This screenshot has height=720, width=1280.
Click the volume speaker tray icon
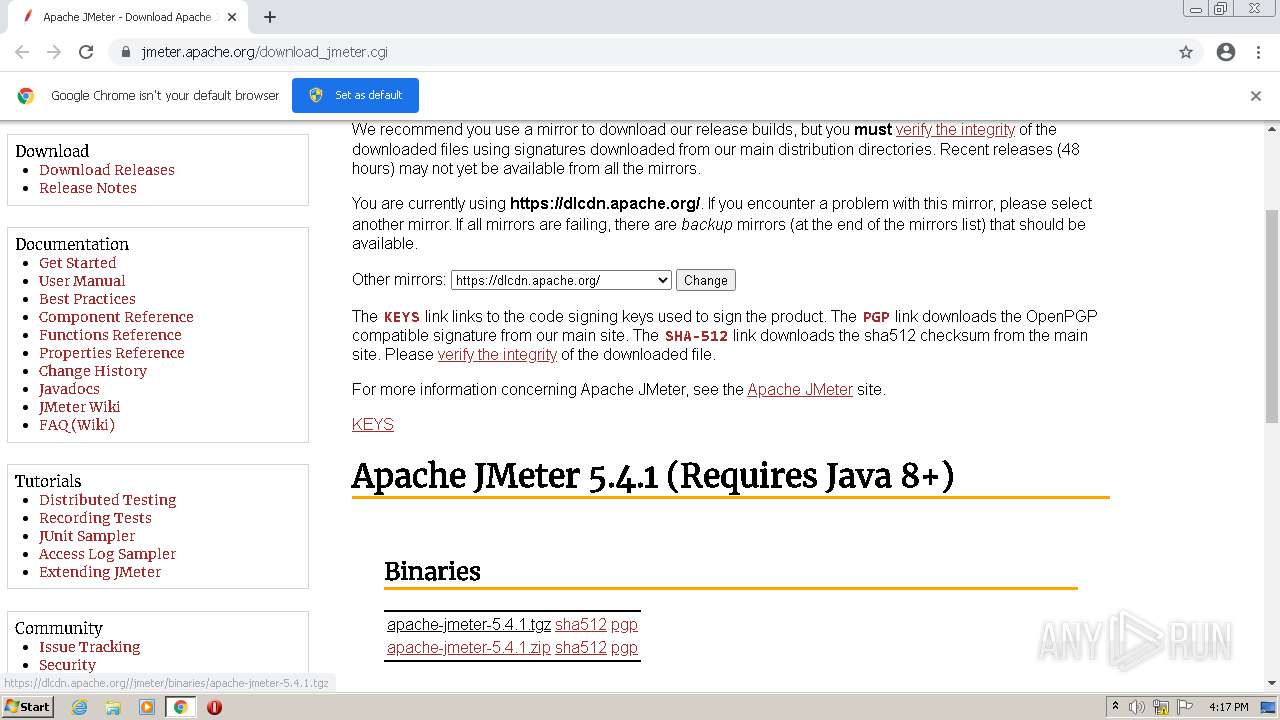1137,707
